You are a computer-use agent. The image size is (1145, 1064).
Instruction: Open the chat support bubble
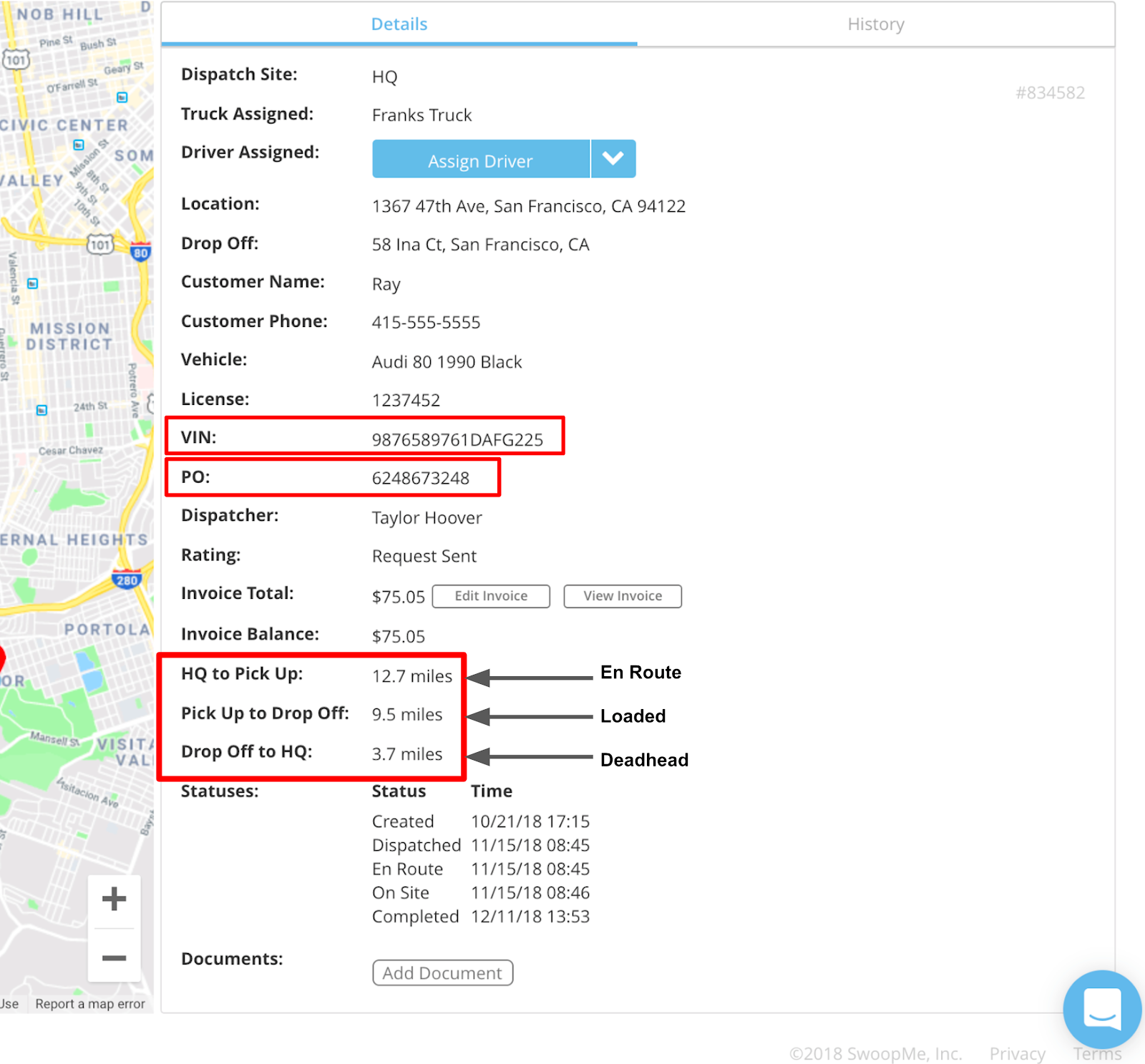click(1101, 1009)
